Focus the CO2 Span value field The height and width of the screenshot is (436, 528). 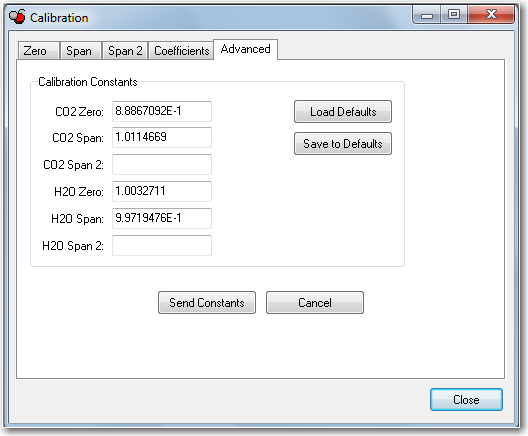pos(162,137)
